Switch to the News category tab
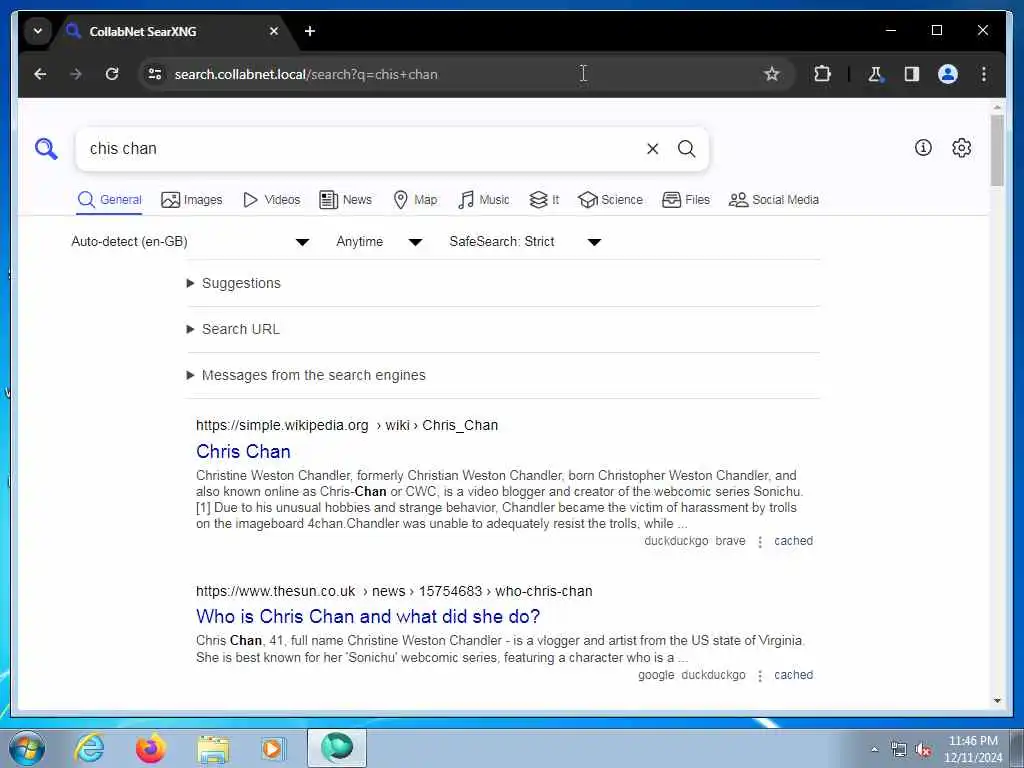Viewport: 1024px width, 768px height. [x=345, y=200]
